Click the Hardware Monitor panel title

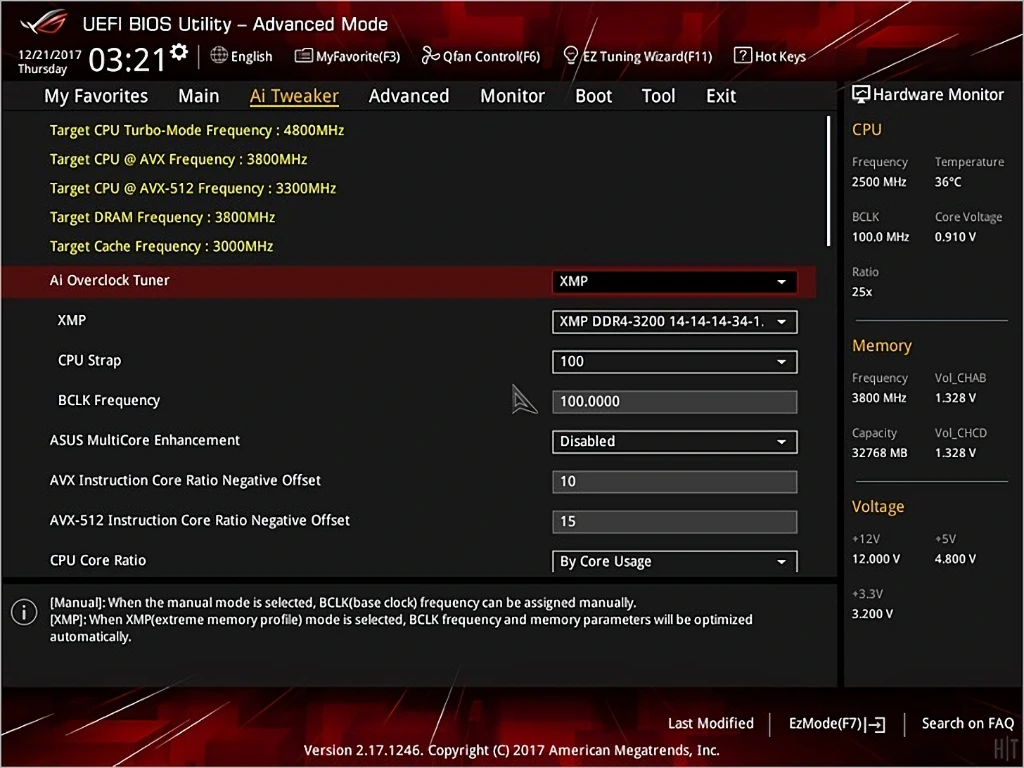(x=938, y=95)
